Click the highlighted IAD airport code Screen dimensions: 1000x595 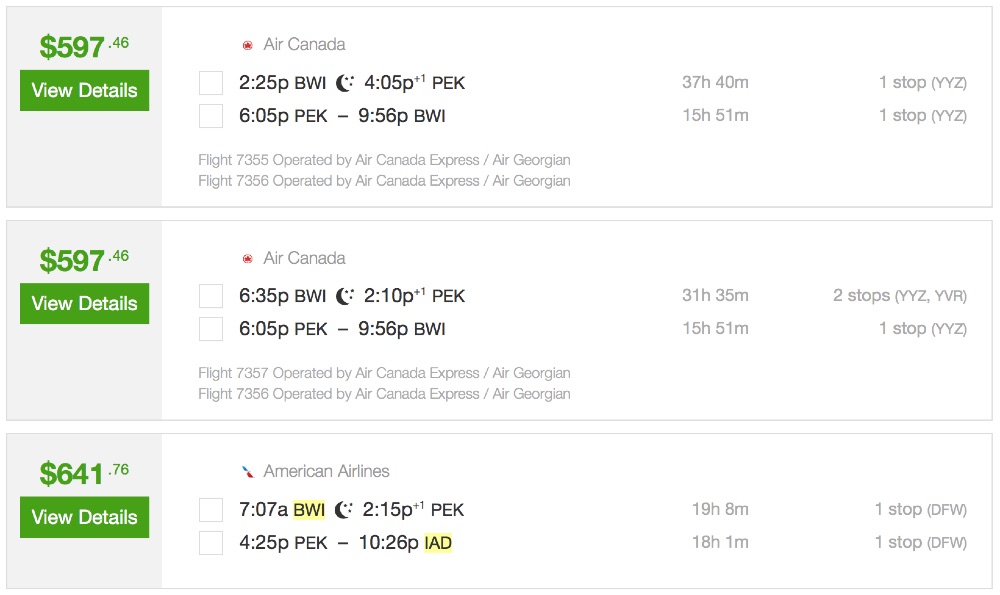tap(438, 543)
